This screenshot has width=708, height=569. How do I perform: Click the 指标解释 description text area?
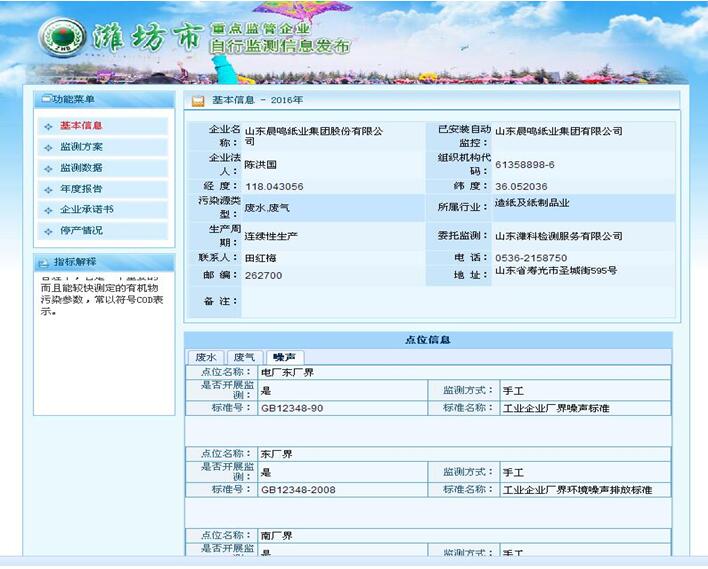(103, 300)
